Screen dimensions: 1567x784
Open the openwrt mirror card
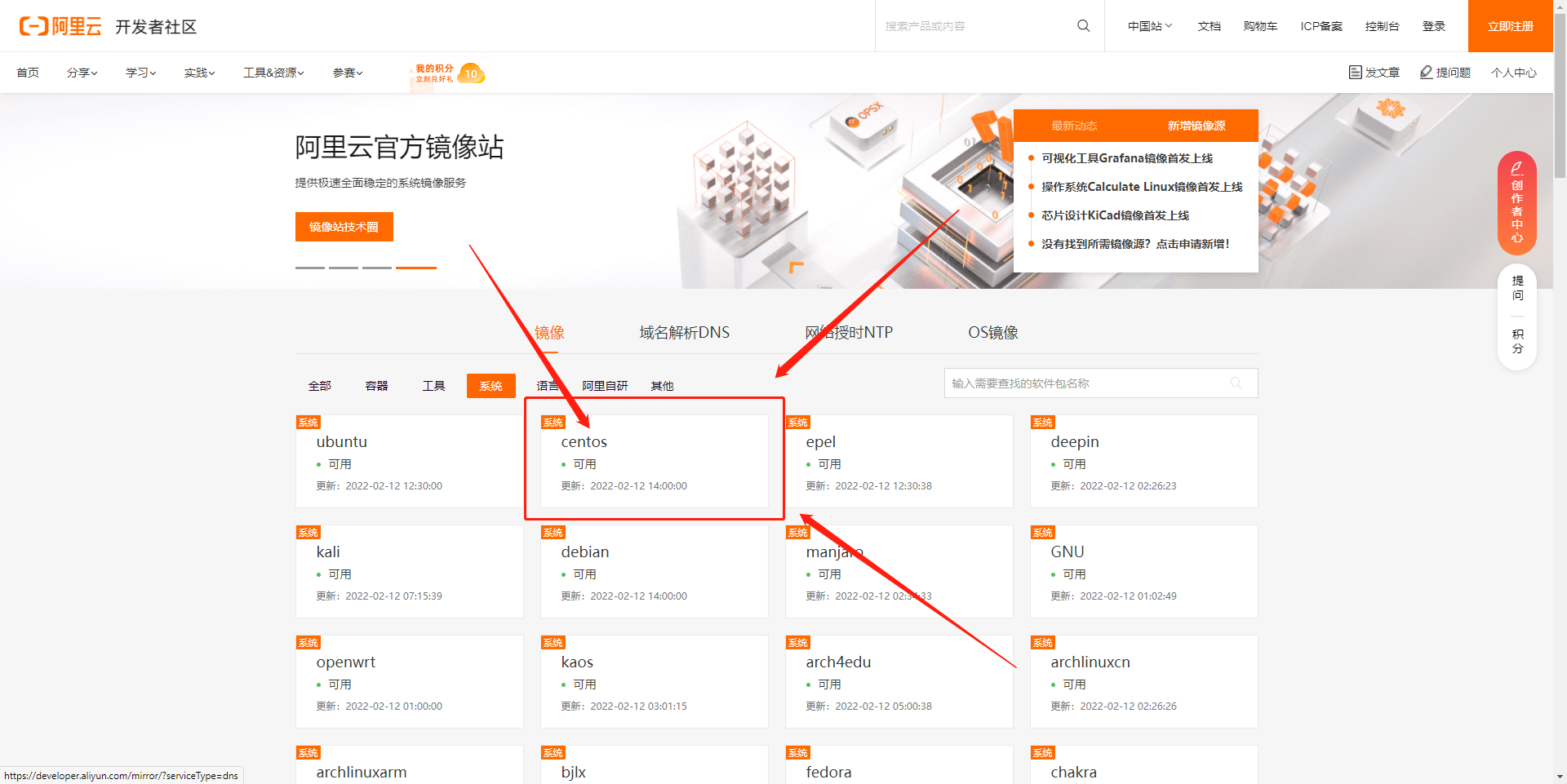pos(409,682)
